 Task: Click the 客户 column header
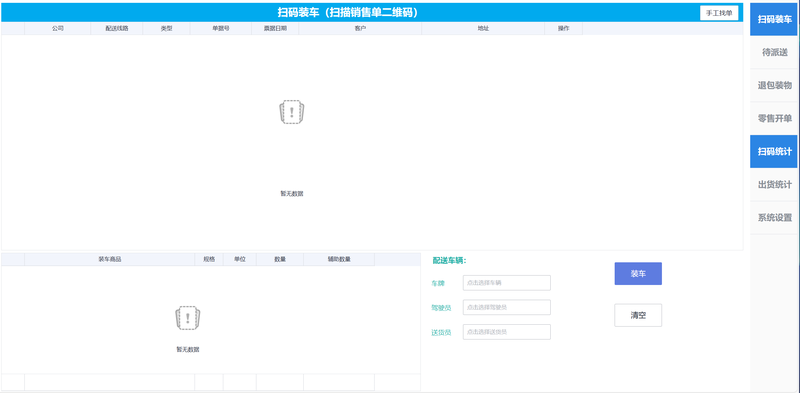(360, 29)
